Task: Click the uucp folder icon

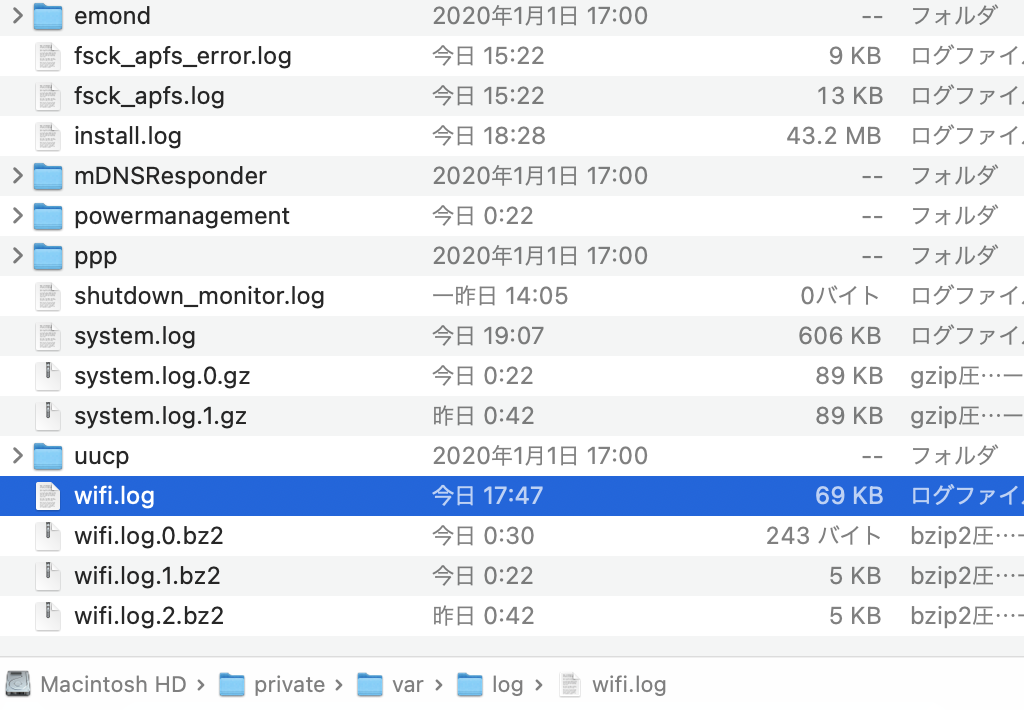Action: click(48, 456)
